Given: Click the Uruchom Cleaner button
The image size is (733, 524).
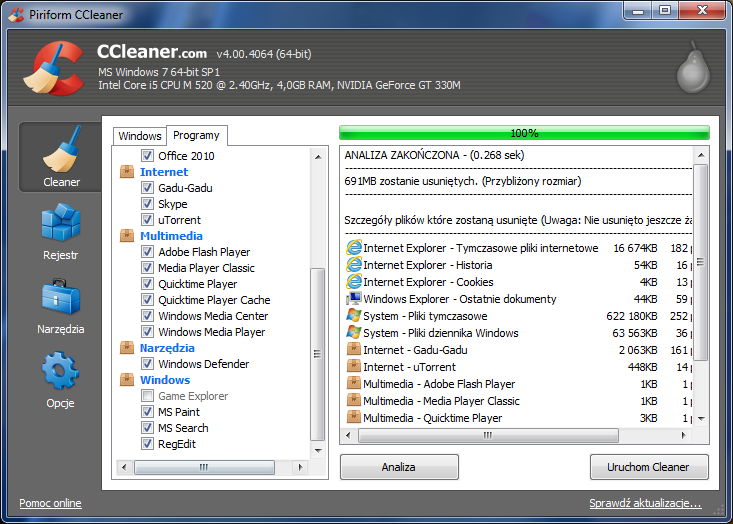Looking at the screenshot, I should tap(649, 467).
